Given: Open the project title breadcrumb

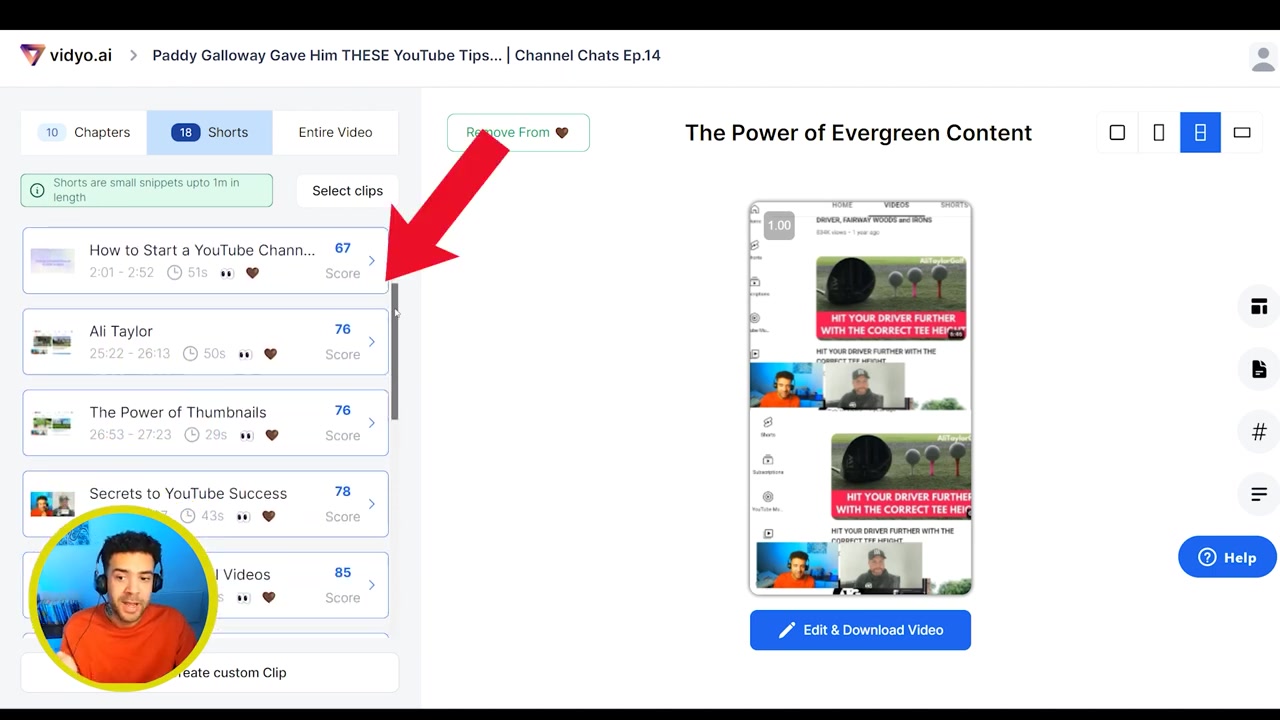Looking at the screenshot, I should [x=406, y=55].
